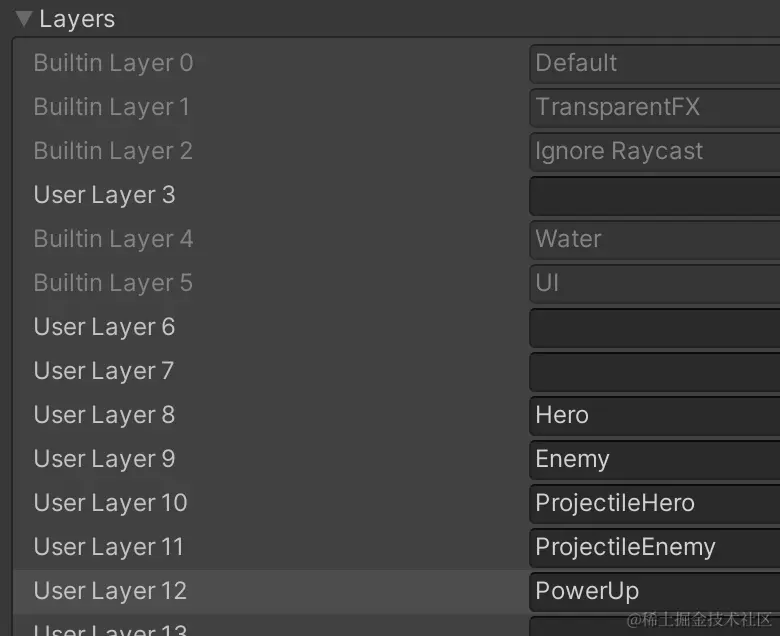Select the 'User Layer 10' row label
The image size is (780, 636).
tap(110, 503)
